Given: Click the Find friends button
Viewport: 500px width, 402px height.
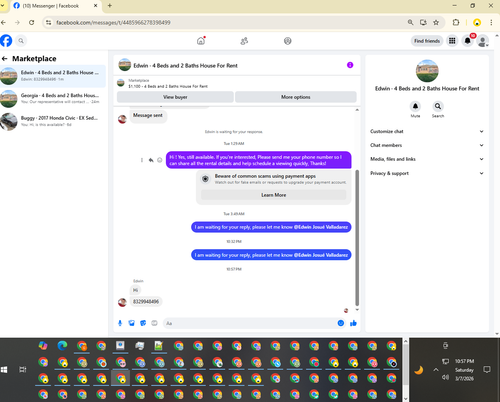Looking at the screenshot, I should pyautogui.click(x=427, y=41).
